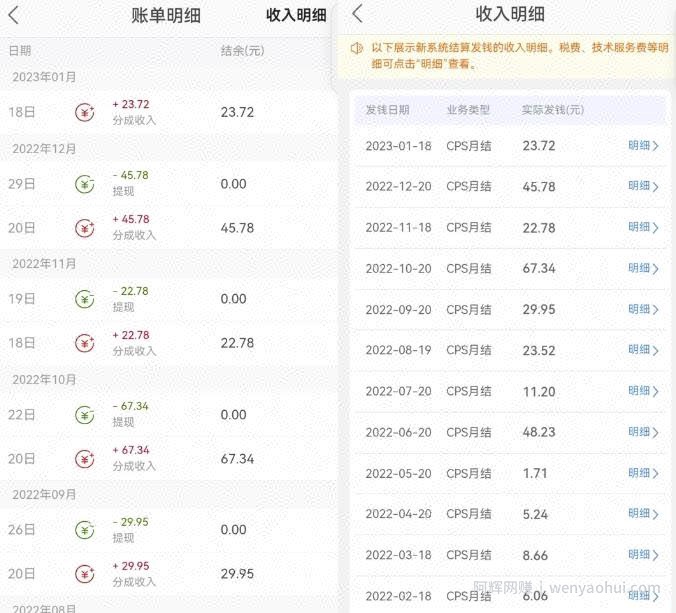Select balance 45.78 on December 20日
This screenshot has width=676, height=613.
point(237,228)
